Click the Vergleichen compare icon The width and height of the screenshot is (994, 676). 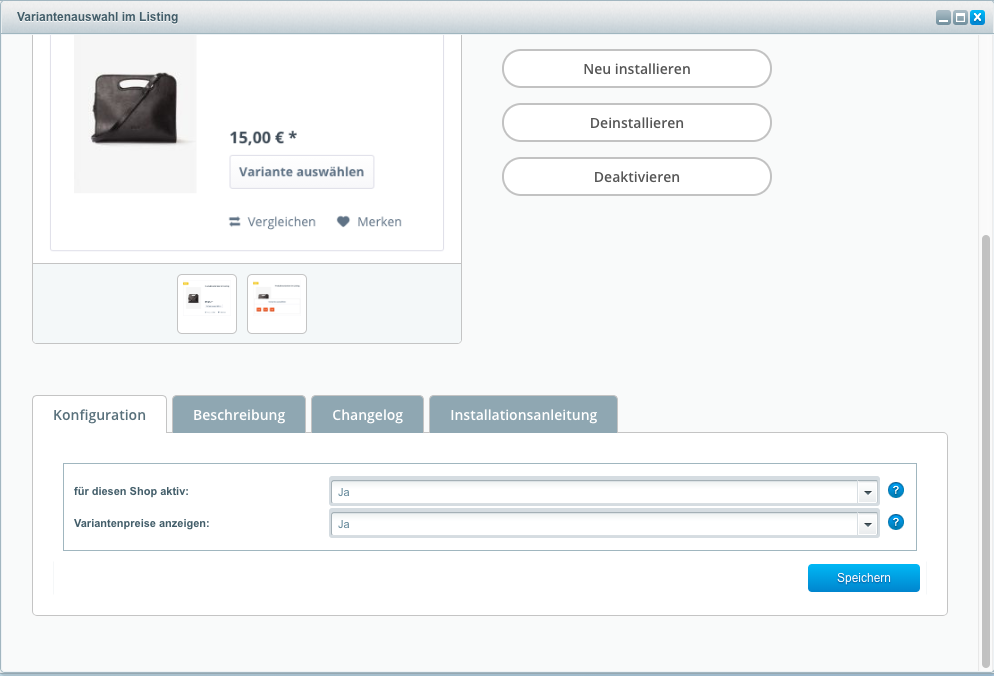click(235, 222)
